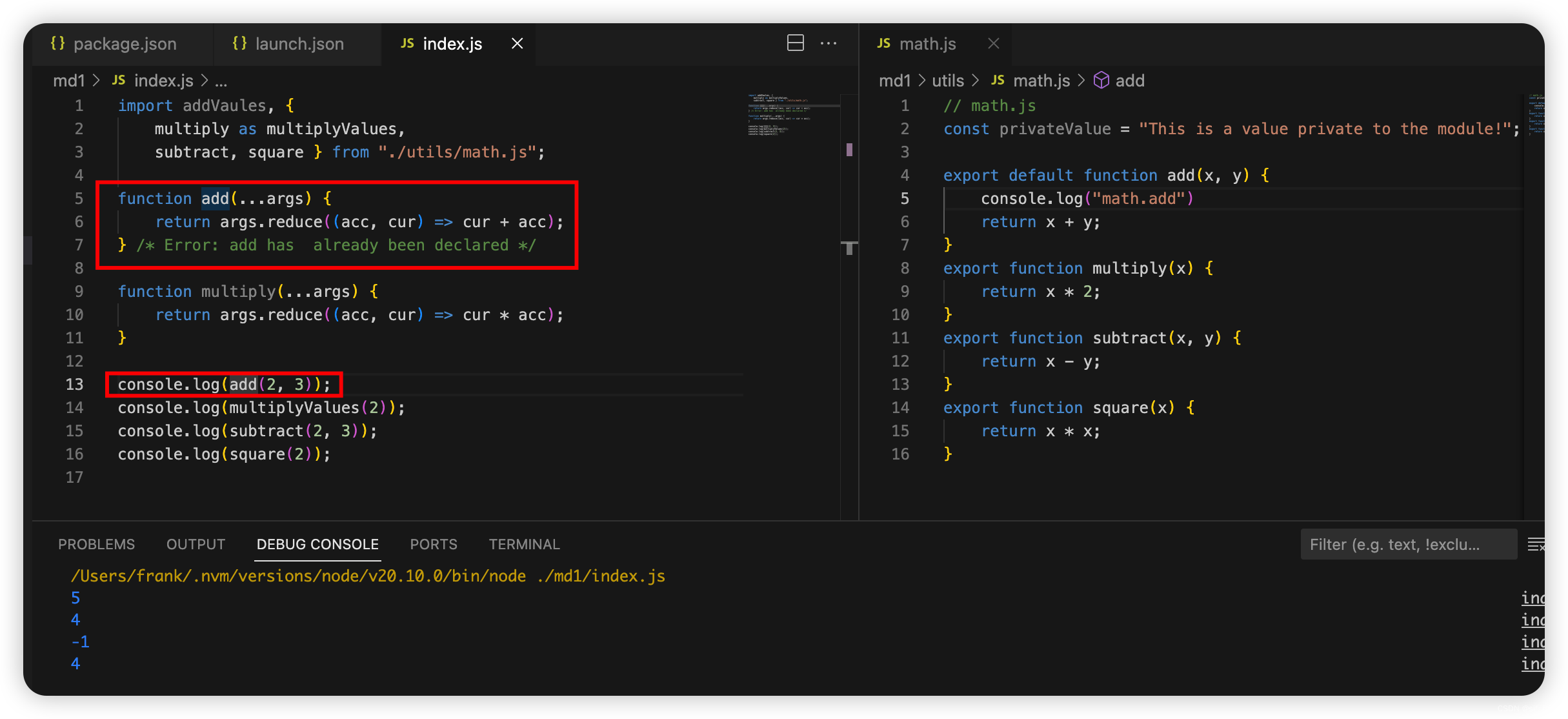1568x719 pixels.
Task: Show the OUTPUT panel tab
Action: pyautogui.click(x=196, y=544)
